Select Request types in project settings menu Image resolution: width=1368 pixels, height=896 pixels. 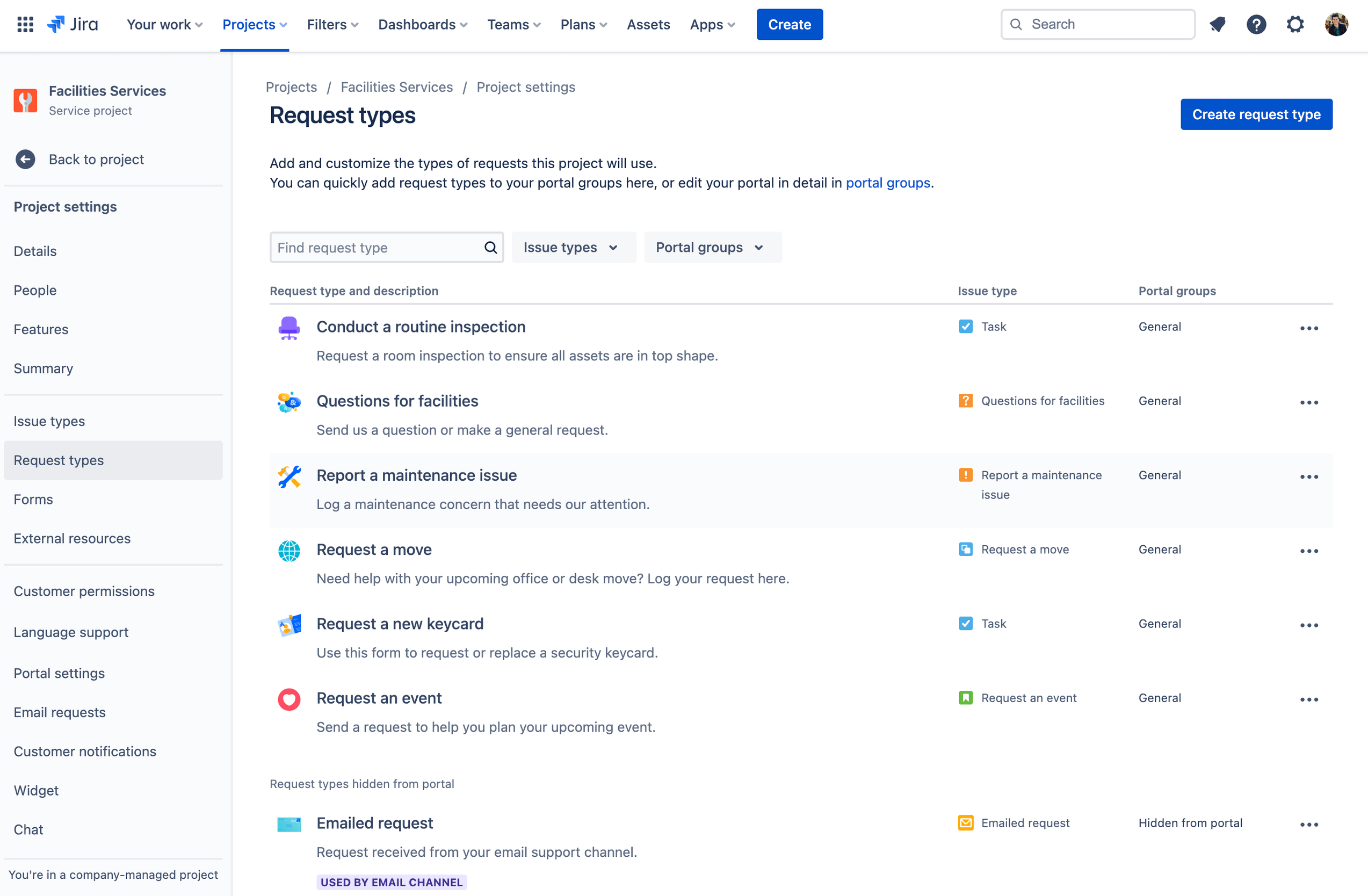point(58,460)
